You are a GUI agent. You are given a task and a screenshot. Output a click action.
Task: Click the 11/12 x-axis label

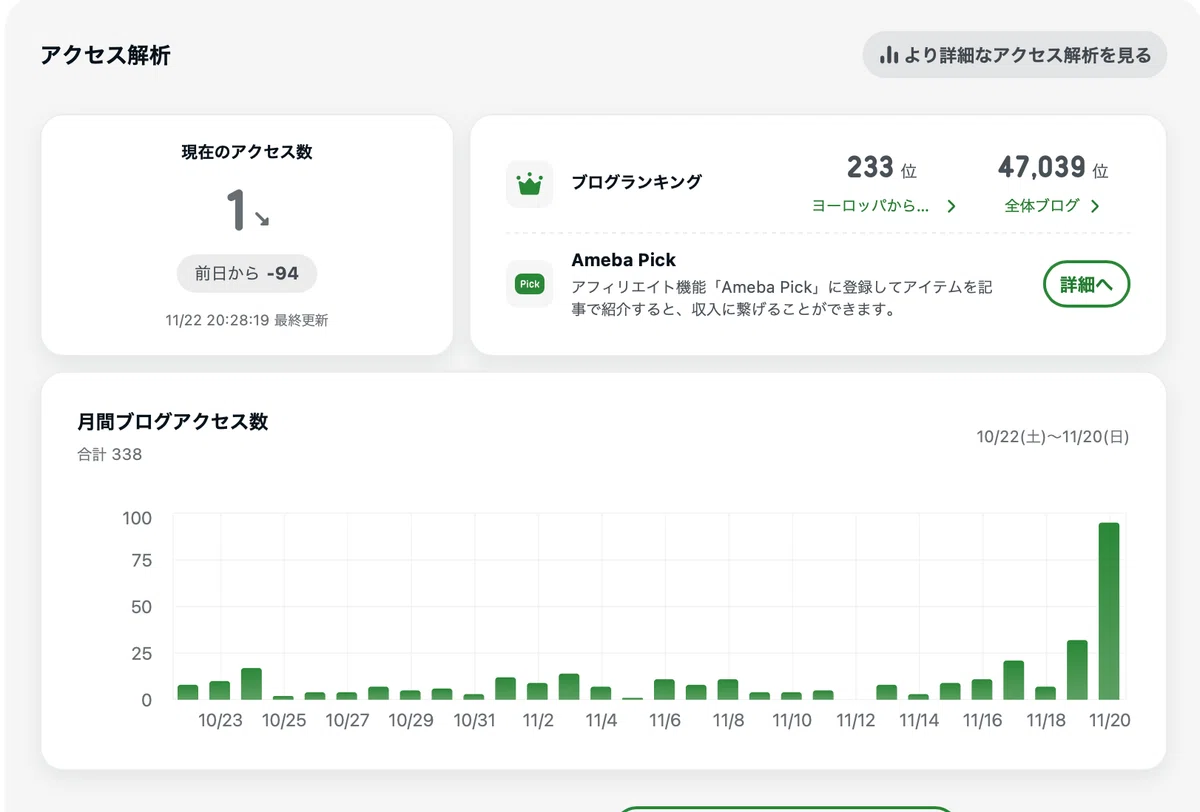tap(856, 721)
